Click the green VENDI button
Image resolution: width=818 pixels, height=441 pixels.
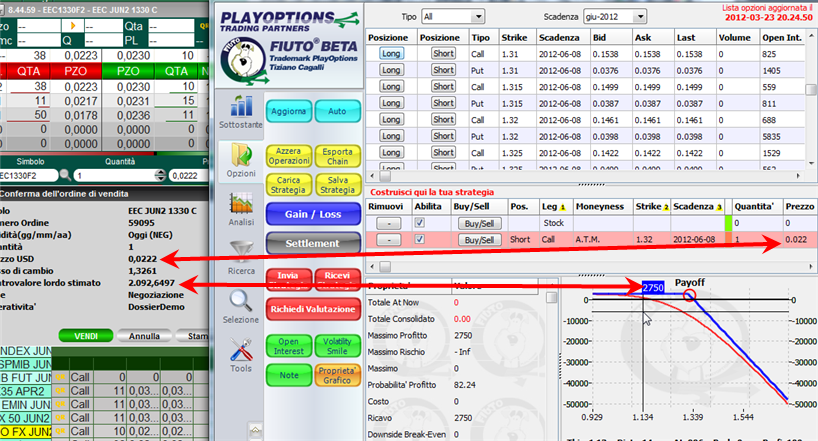point(86,336)
